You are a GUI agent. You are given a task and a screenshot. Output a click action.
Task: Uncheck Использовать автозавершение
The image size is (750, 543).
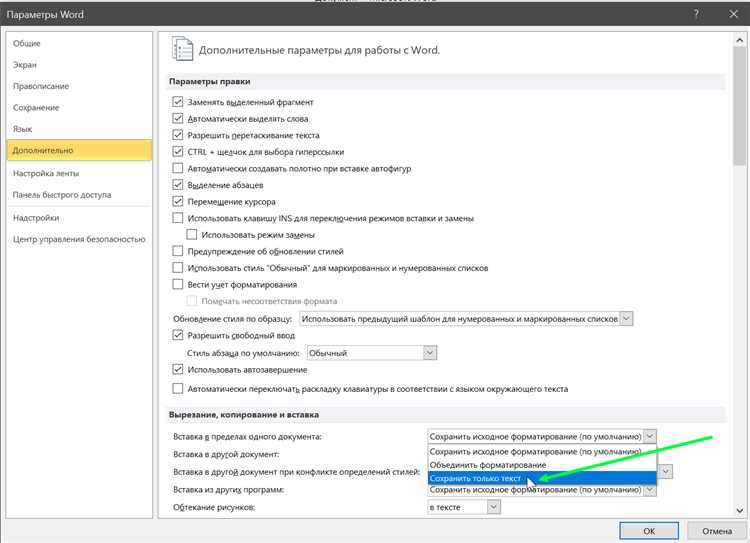(x=177, y=370)
